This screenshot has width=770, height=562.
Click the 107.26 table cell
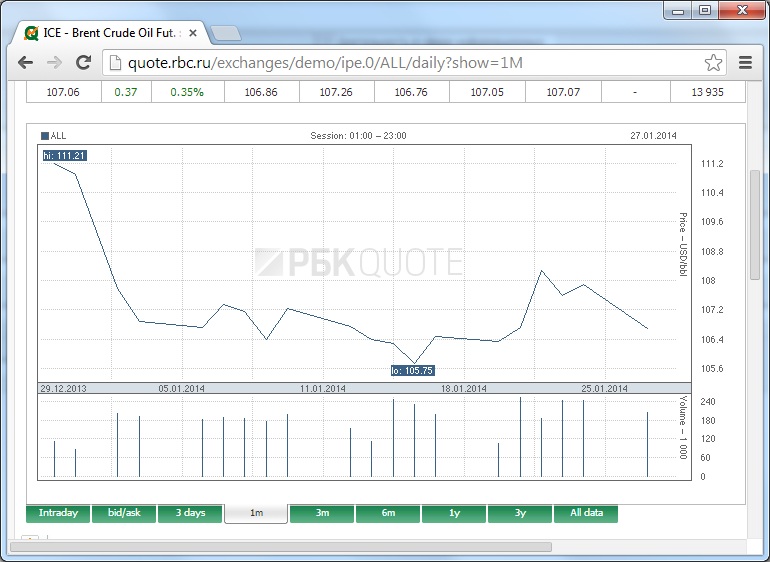pyautogui.click(x=336, y=92)
